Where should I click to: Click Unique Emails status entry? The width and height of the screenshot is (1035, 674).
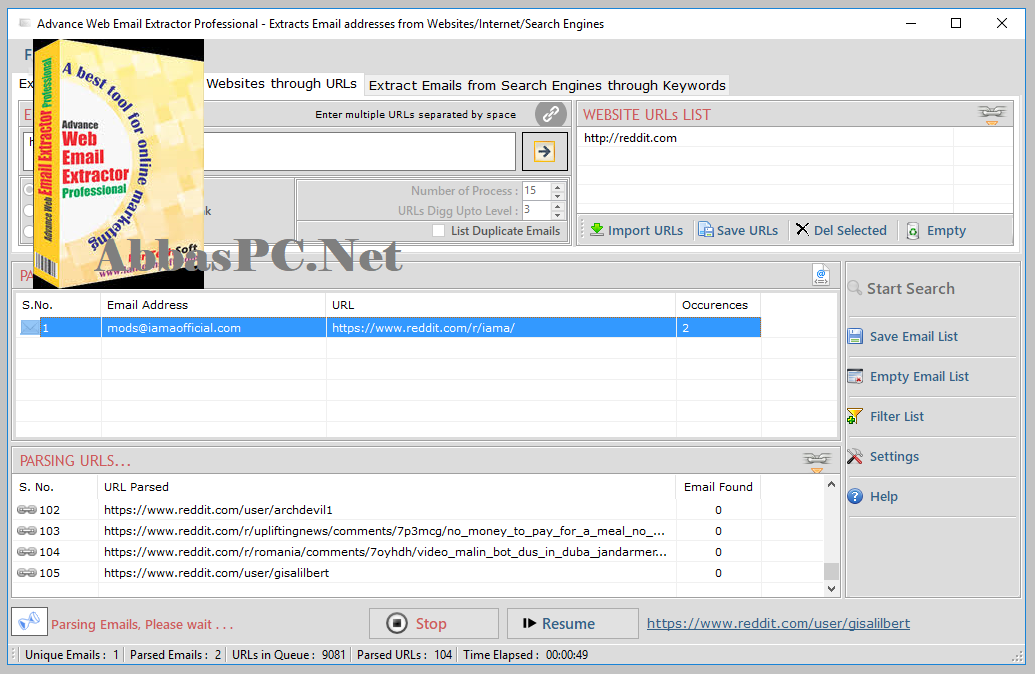(x=71, y=655)
